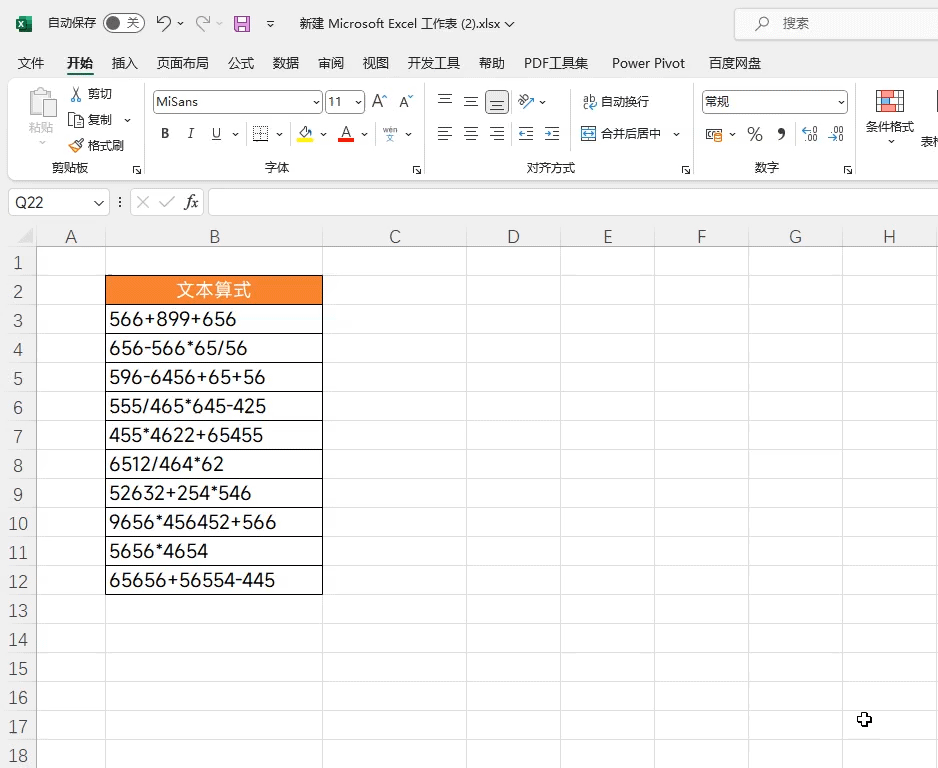Toggle Bold formatting
The image size is (938, 768).
165,133
